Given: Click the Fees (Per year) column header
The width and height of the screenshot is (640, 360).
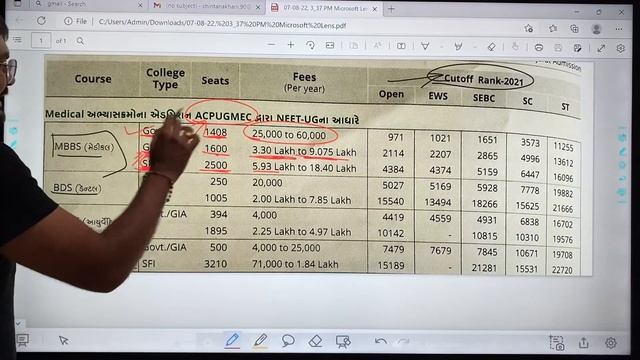Looking at the screenshot, I should 304,82.
